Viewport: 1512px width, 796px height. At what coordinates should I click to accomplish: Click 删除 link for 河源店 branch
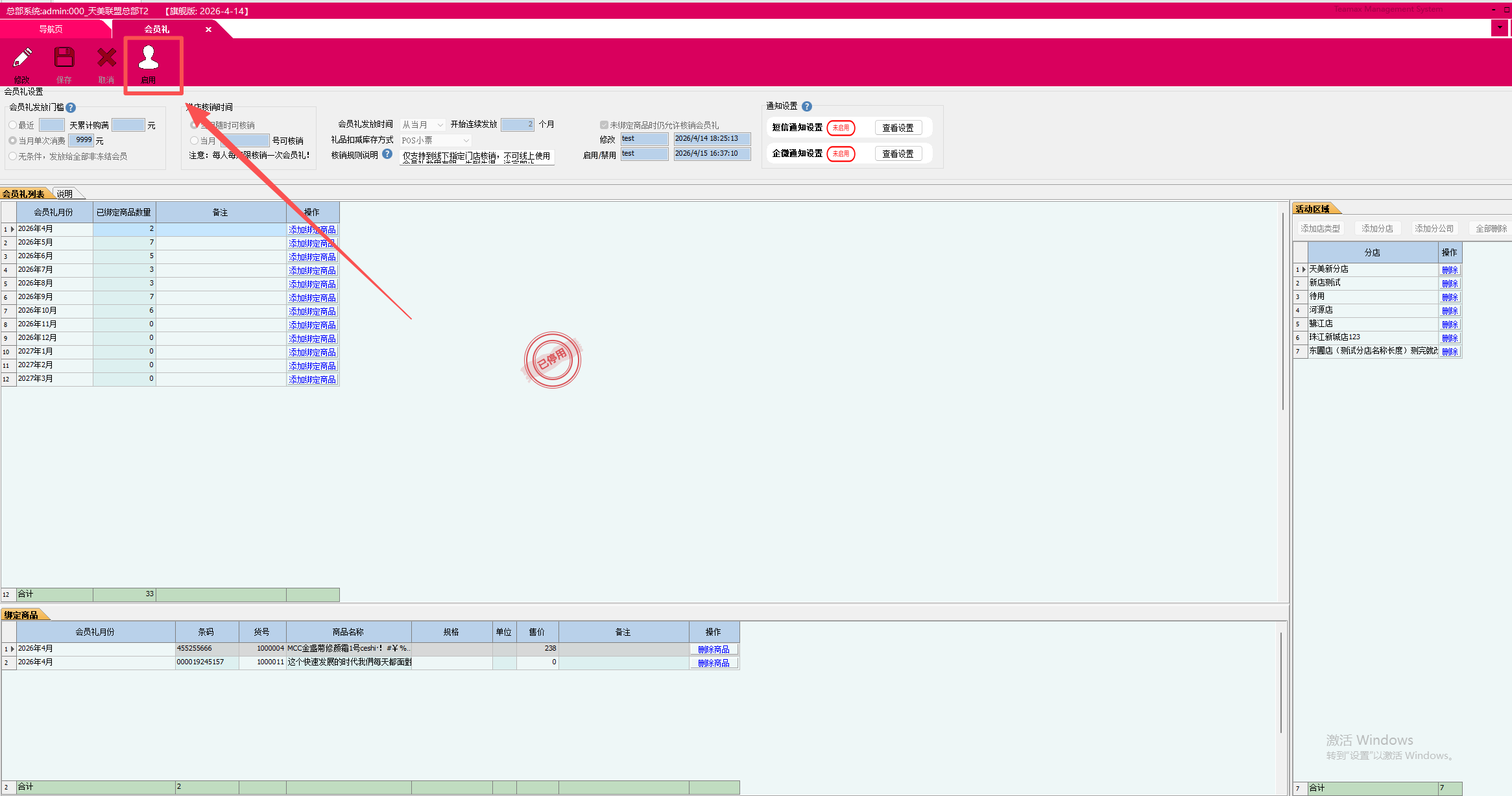point(1450,311)
